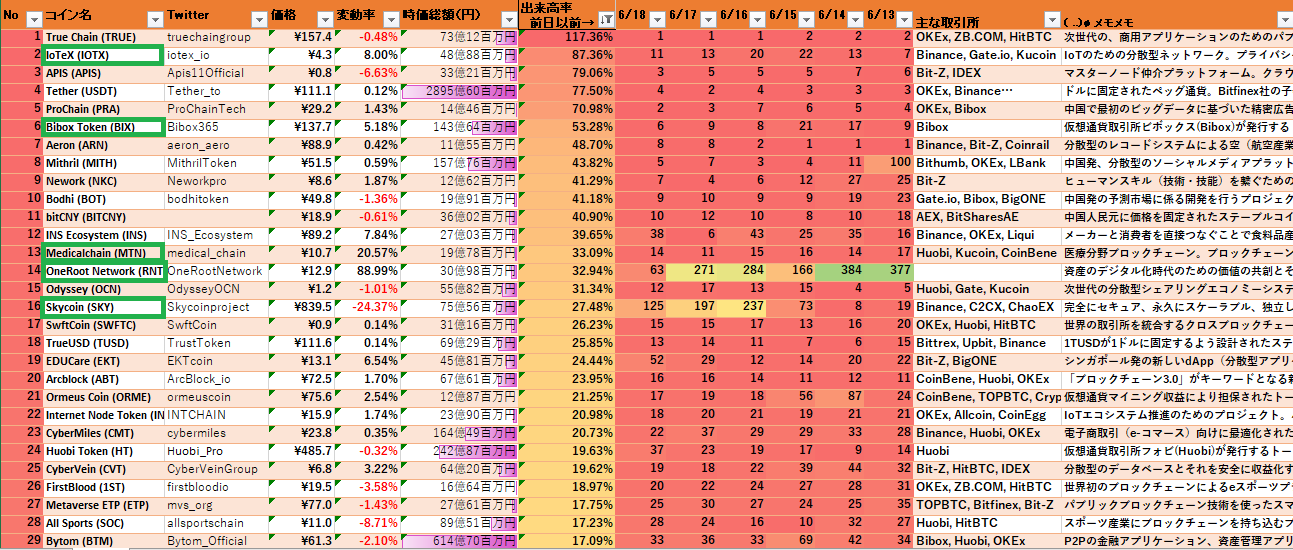Open the Twitter column filter dropdown
The width and height of the screenshot is (1293, 550).
click(x=257, y=19)
